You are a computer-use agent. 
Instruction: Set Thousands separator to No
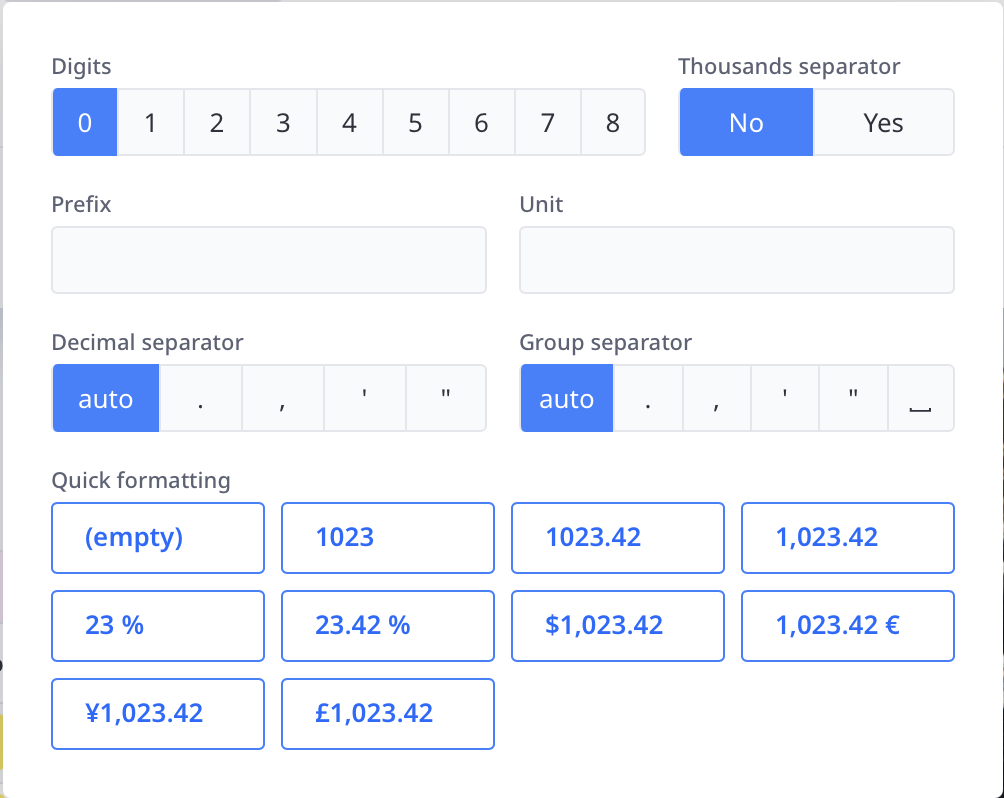[x=746, y=123]
